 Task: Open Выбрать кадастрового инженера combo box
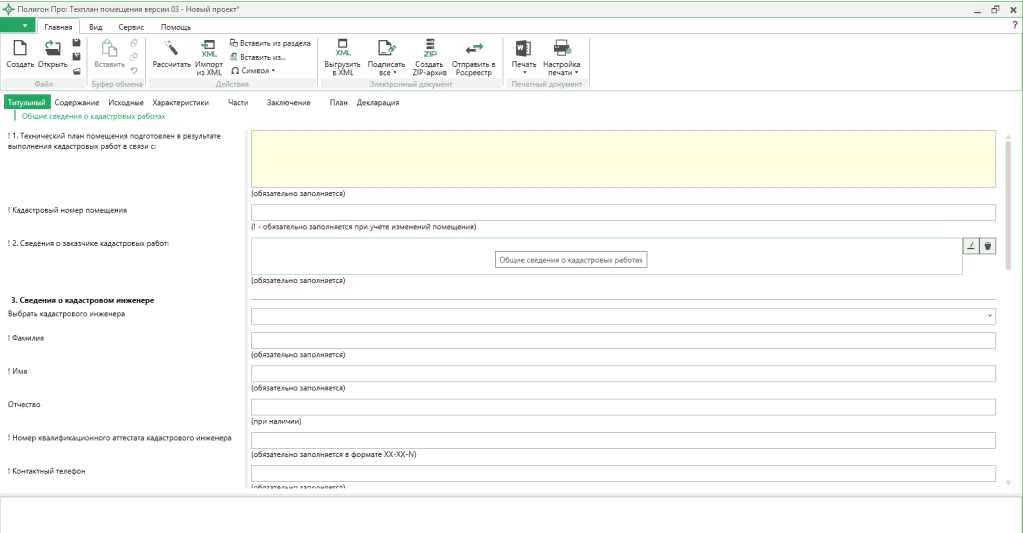(x=623, y=316)
